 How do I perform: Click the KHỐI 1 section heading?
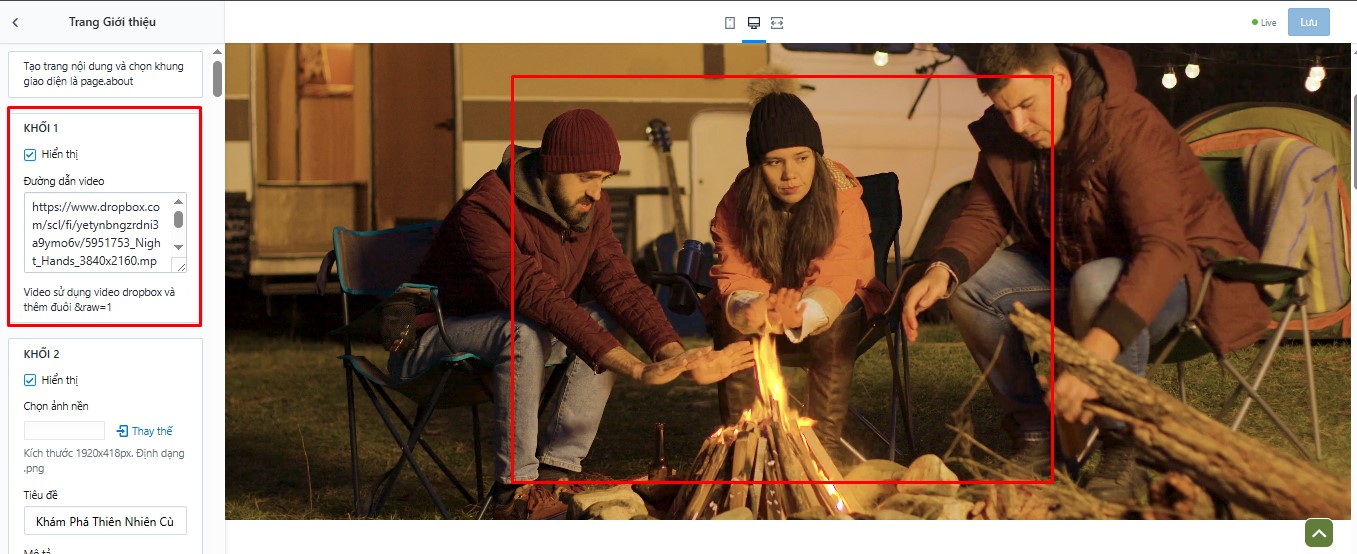coord(41,128)
